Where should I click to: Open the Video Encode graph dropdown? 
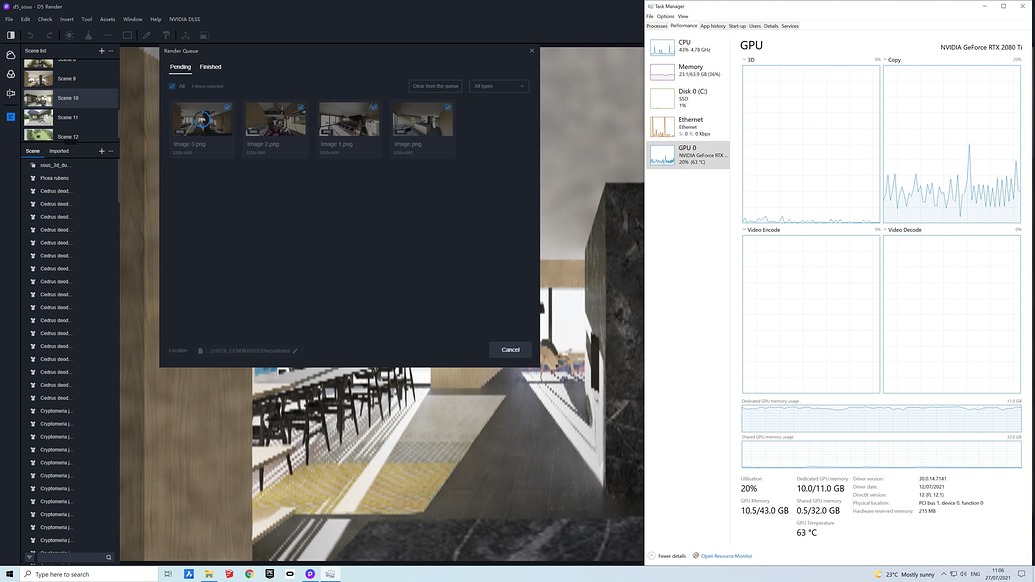click(x=745, y=230)
